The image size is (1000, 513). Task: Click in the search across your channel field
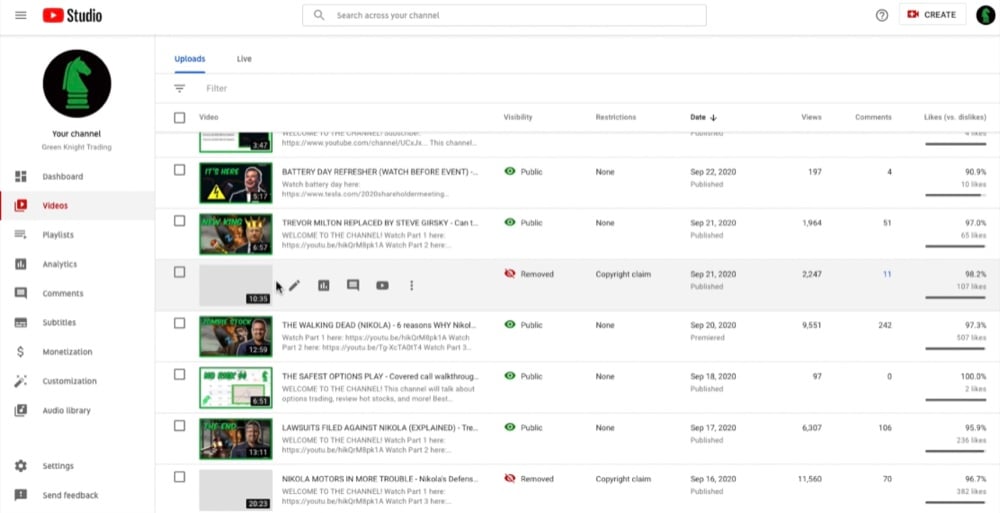pyautogui.click(x=504, y=15)
